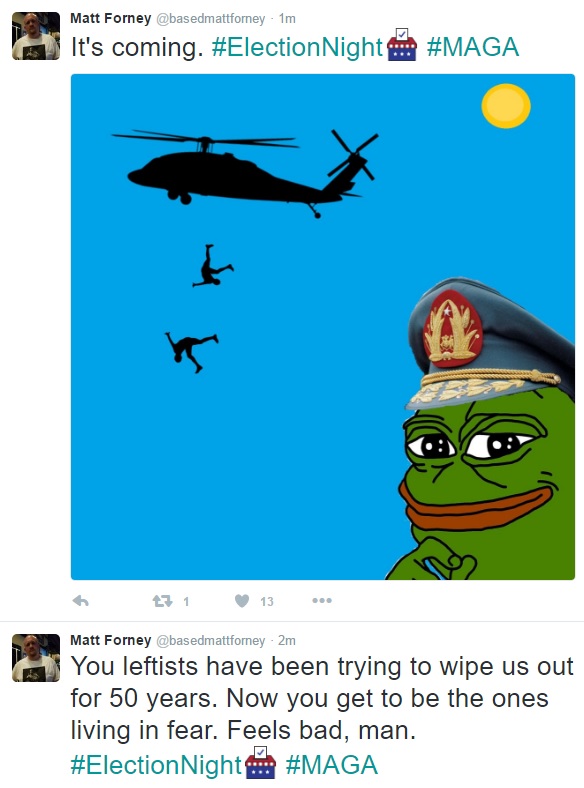Click the @basedmattforney handle in the first tweet

[211, 19]
